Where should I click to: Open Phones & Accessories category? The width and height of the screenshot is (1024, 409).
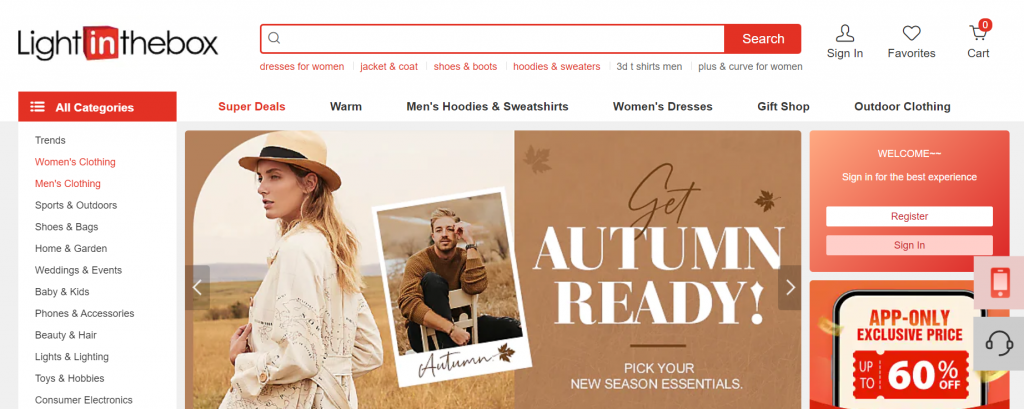(x=84, y=313)
